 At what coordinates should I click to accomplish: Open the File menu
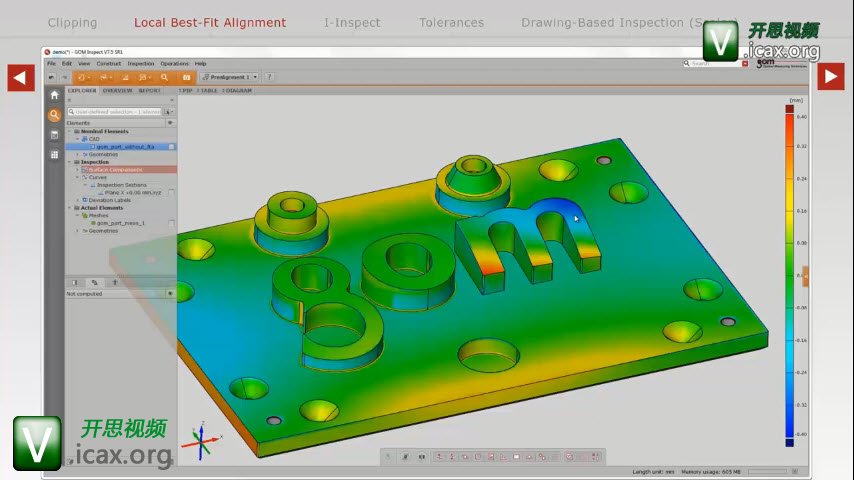51,64
